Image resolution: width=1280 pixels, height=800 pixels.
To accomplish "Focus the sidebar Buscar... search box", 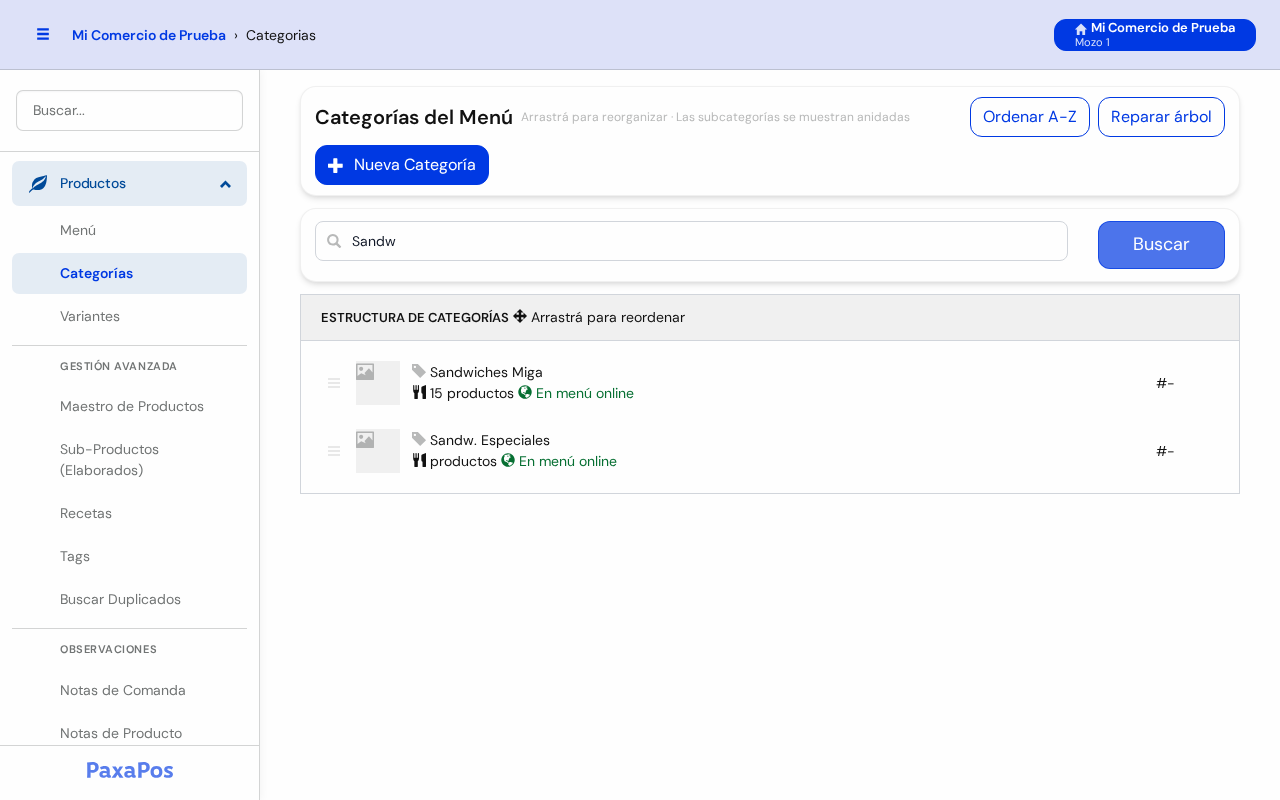I will click(129, 110).
